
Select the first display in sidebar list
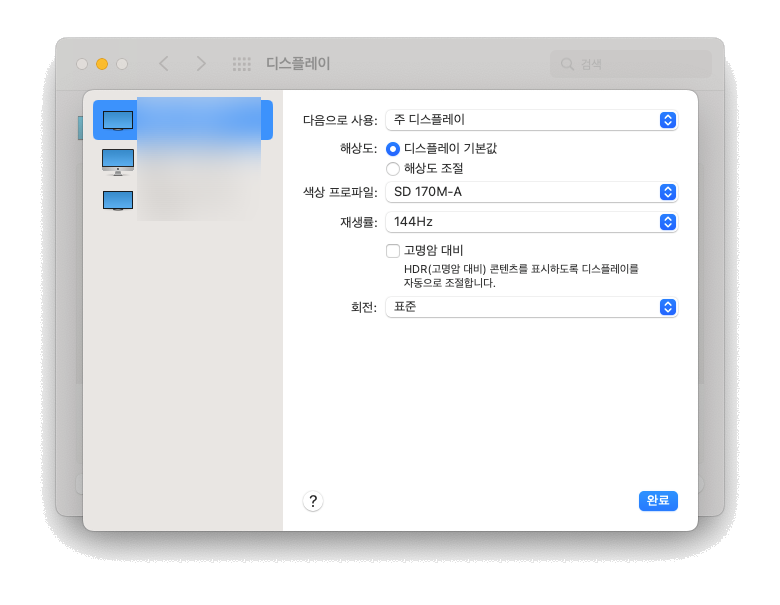pos(183,120)
